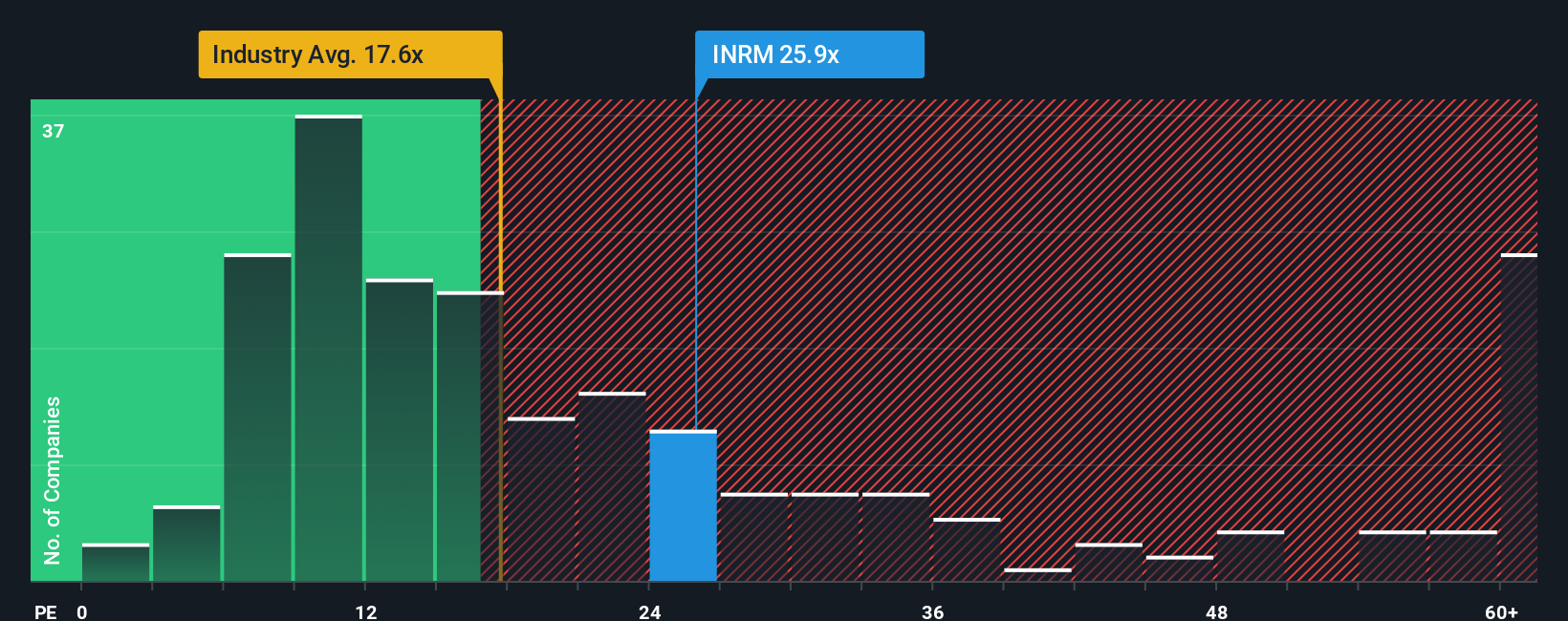Click the x-axis tick label 0
Image resolution: width=1568 pixels, height=621 pixels.
point(82,611)
